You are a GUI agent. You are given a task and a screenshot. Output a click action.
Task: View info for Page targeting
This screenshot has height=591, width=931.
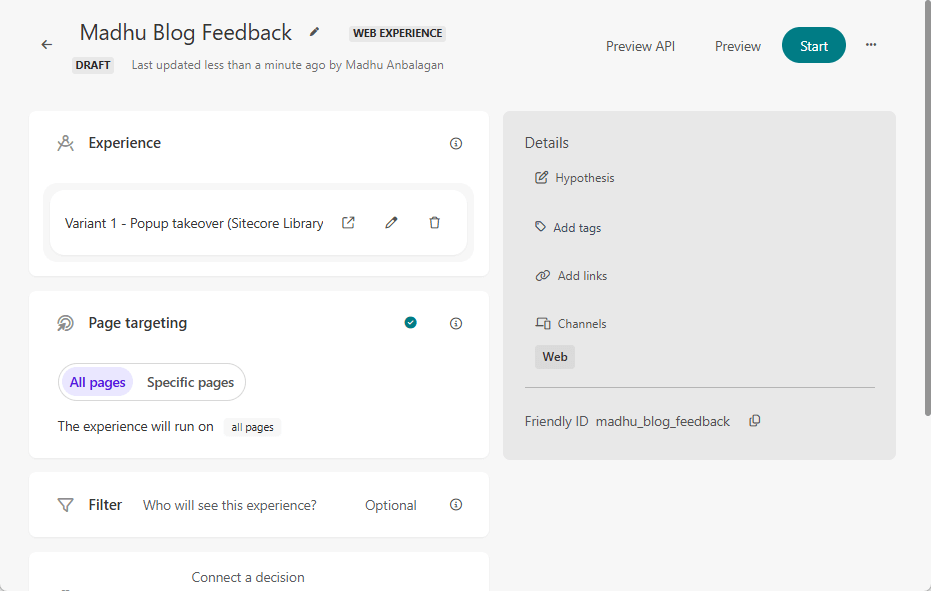[455, 323]
